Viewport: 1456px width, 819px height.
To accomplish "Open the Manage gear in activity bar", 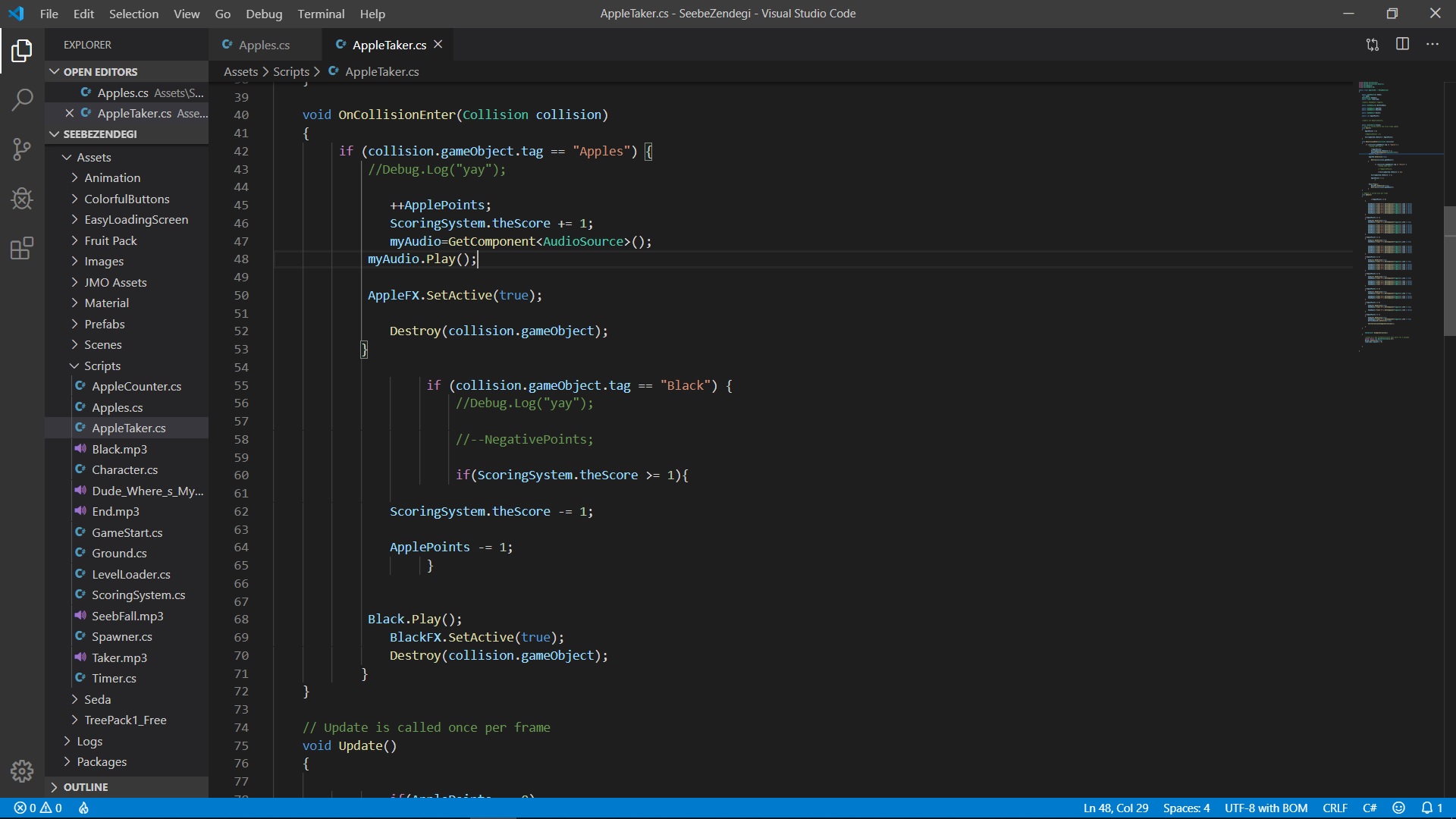I will coord(22,770).
